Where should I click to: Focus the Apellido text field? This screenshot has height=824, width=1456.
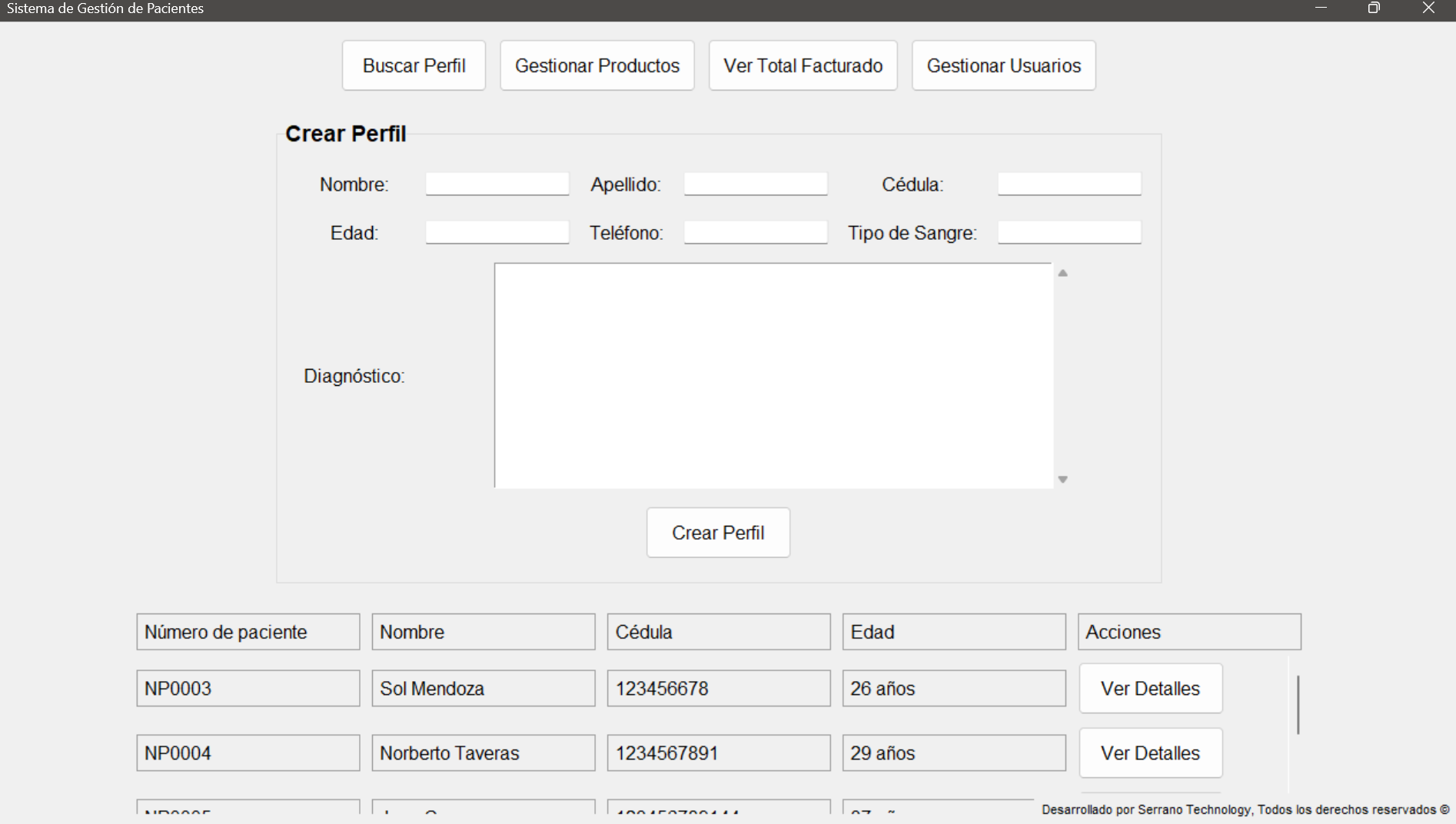[756, 184]
